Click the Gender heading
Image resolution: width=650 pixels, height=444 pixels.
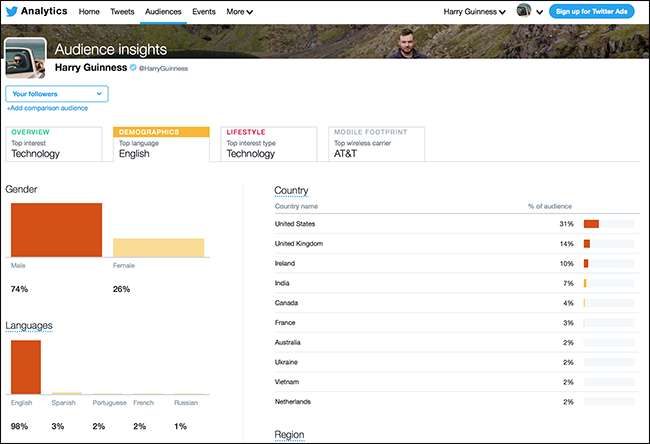21,189
